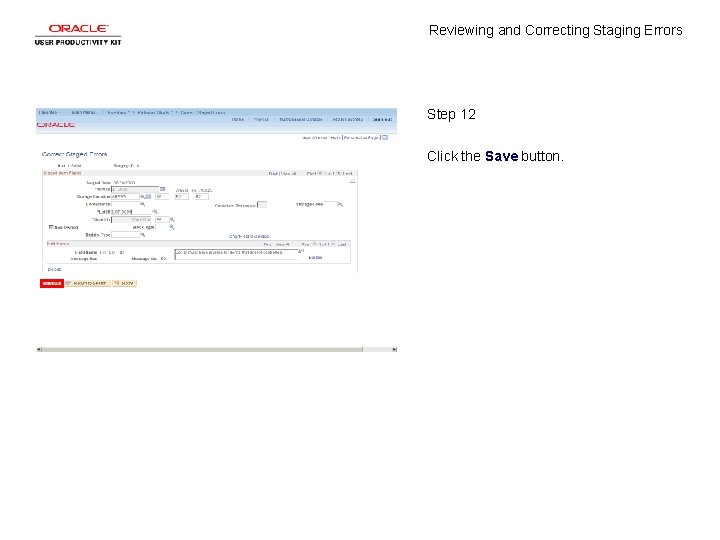The width and height of the screenshot is (720, 540).
Task: Click the New Window link
Action: (x=315, y=137)
